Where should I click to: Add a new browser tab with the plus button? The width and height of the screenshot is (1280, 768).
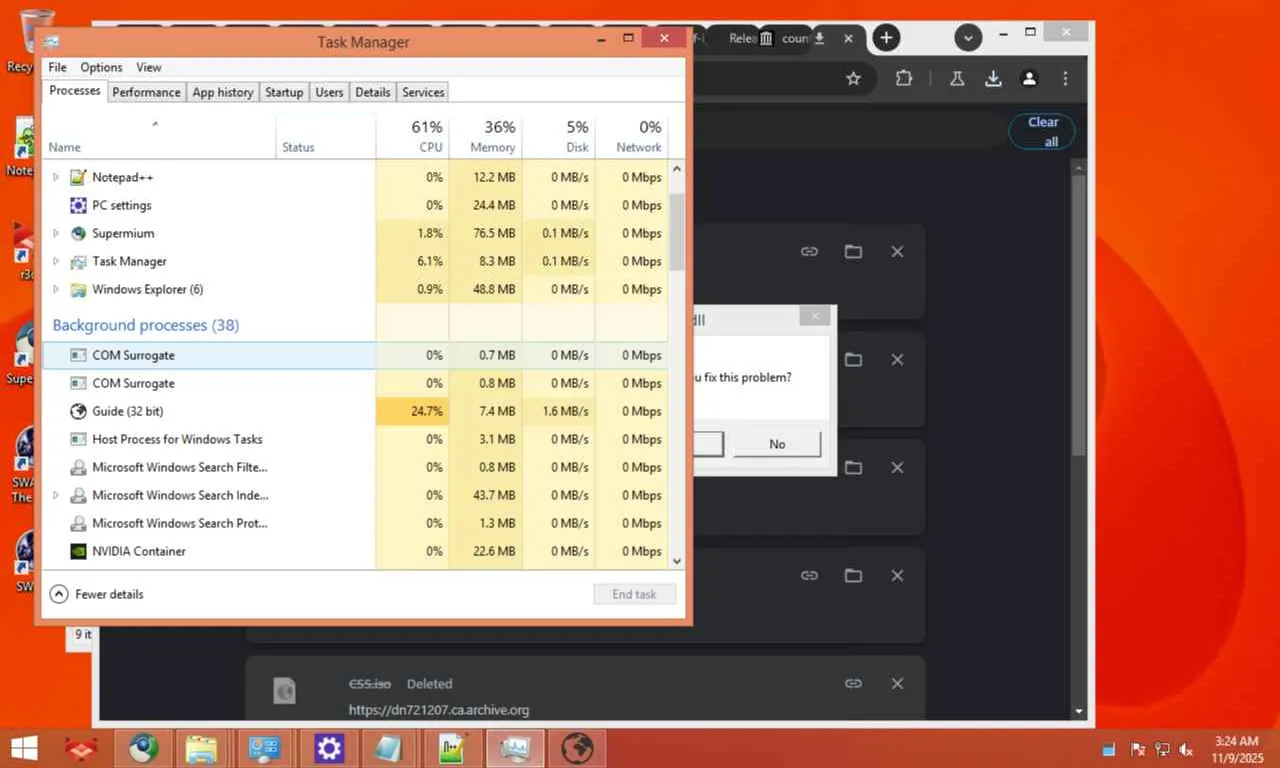886,38
